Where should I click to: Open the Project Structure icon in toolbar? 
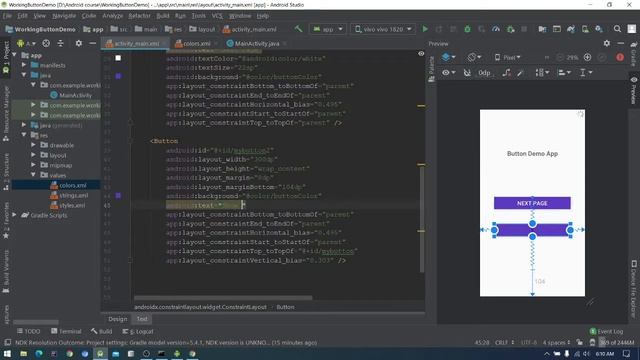[x=542, y=29]
